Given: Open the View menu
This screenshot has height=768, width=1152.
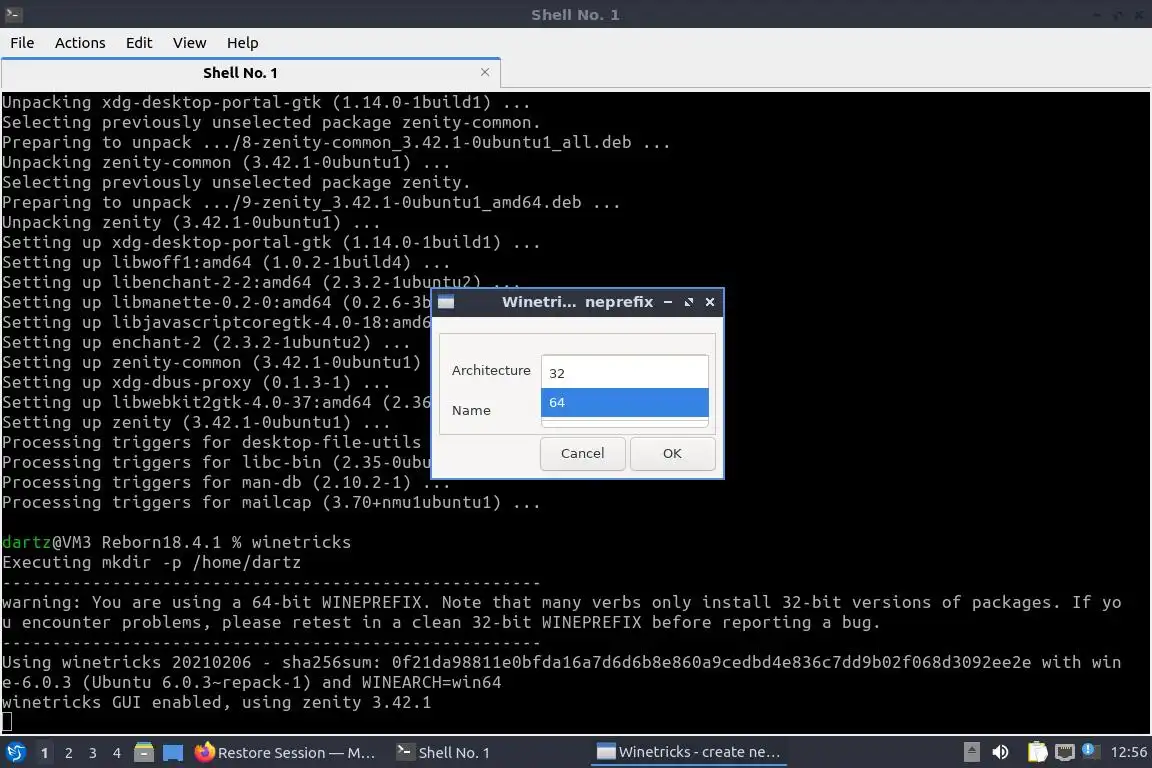Looking at the screenshot, I should click(x=190, y=43).
